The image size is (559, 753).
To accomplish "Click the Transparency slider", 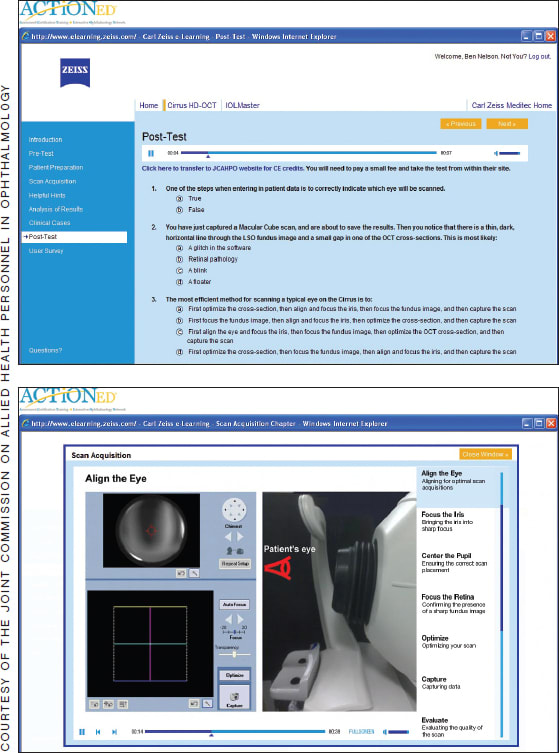I will 234,655.
